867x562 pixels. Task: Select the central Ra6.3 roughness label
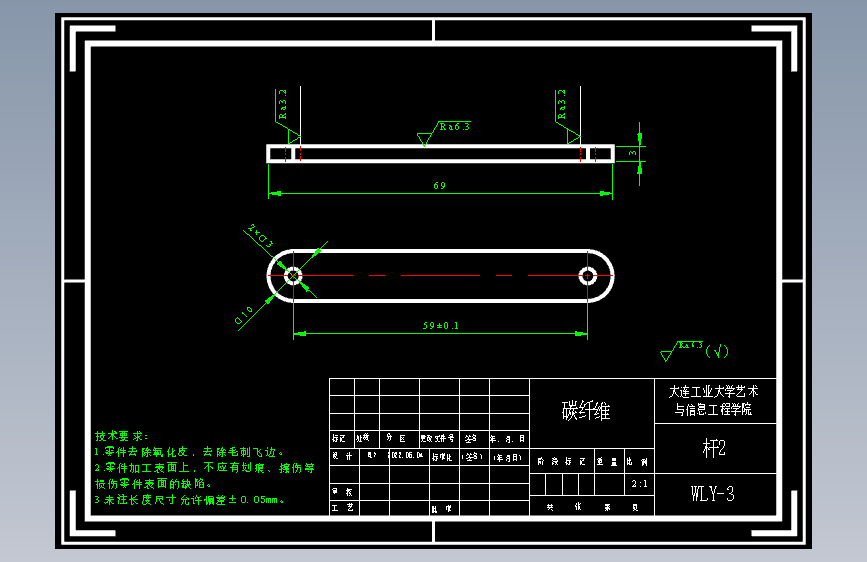pos(455,127)
